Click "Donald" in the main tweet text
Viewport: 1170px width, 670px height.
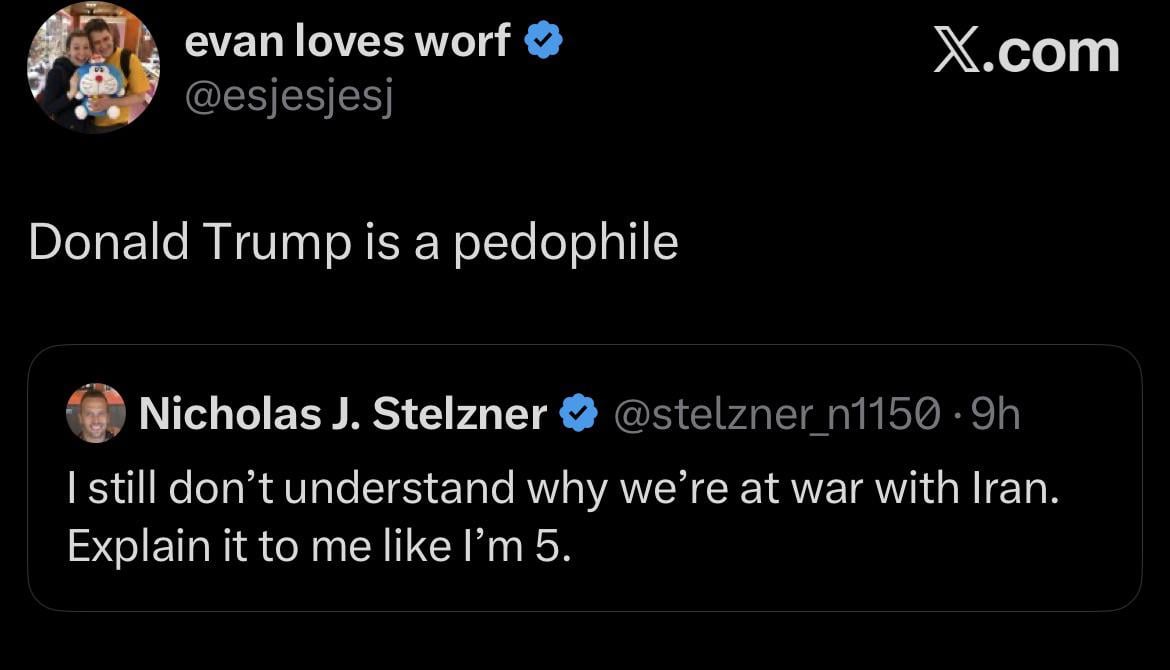click(108, 243)
